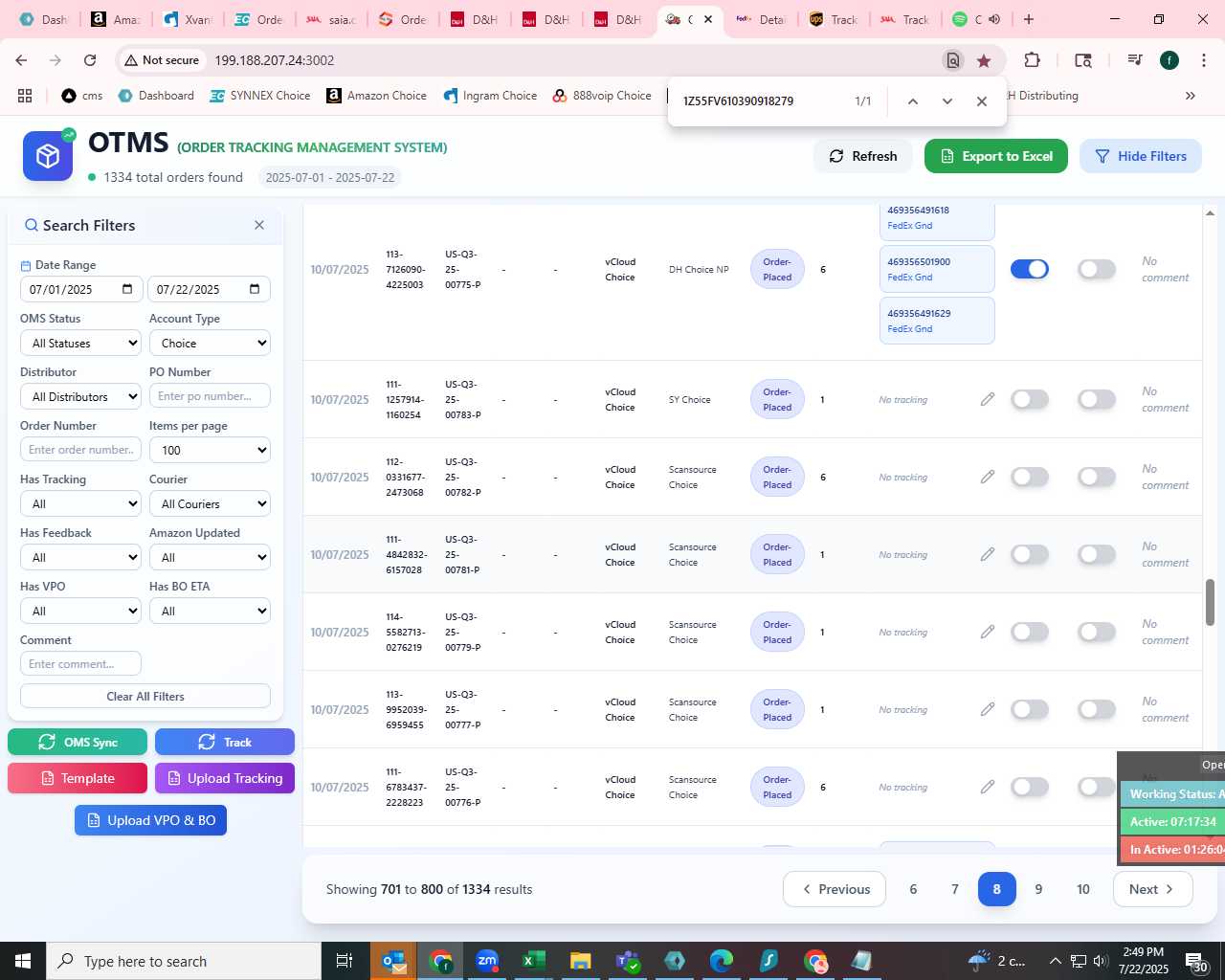This screenshot has width=1225, height=980.
Task: Edit tracking pencil for order 111-4842832-6157028
Action: click(988, 554)
